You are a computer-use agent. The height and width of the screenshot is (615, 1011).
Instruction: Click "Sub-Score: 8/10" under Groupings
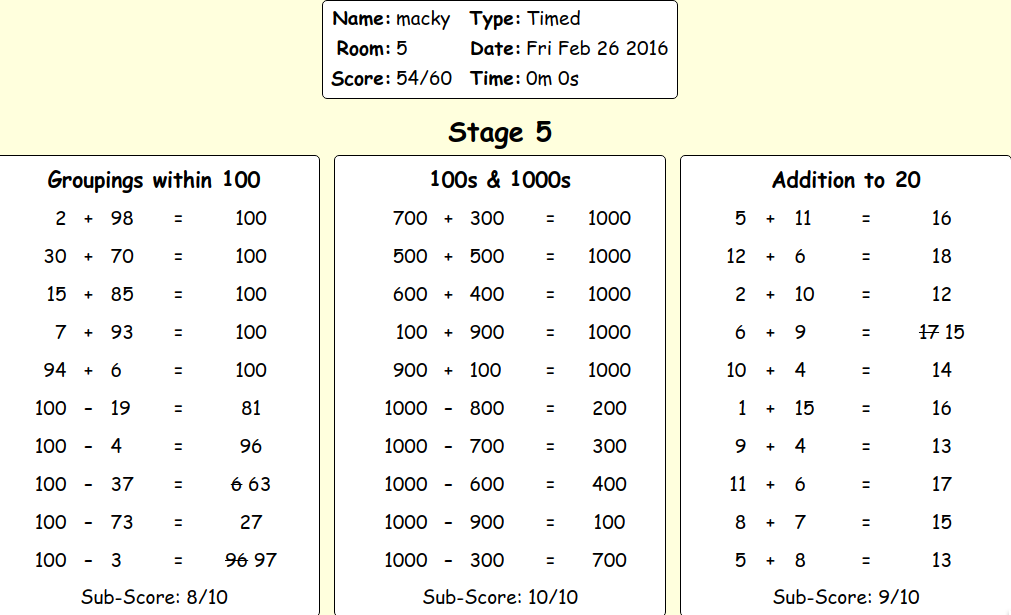154,597
